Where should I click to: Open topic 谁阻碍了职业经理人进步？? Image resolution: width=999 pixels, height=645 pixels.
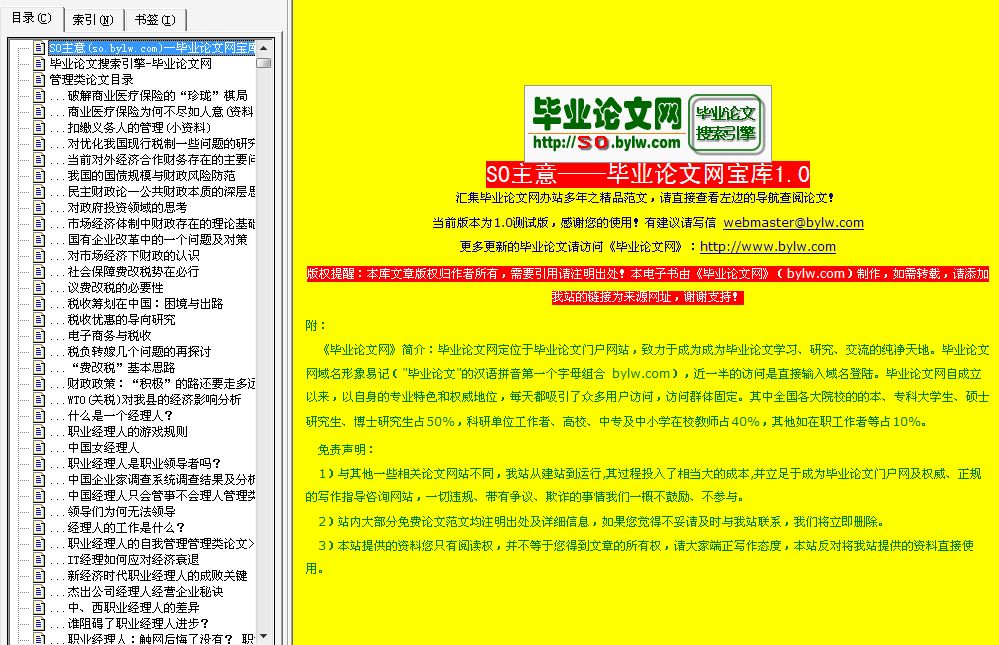[129, 623]
